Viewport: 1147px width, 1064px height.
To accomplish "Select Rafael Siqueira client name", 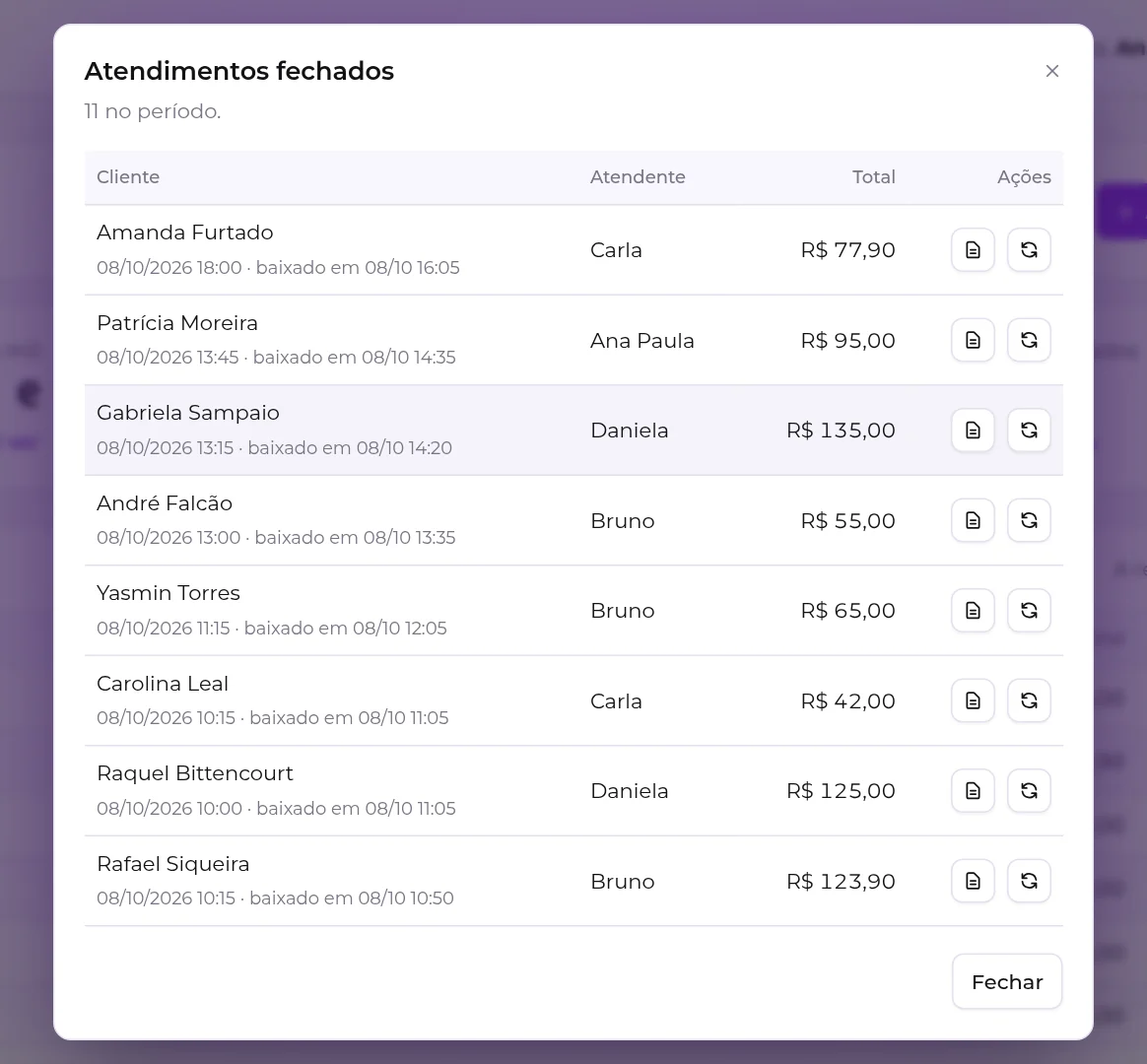I will 172,864.
